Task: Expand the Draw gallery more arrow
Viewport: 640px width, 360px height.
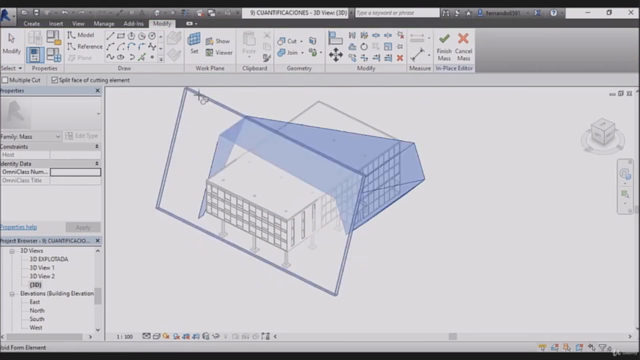Action: tap(161, 59)
